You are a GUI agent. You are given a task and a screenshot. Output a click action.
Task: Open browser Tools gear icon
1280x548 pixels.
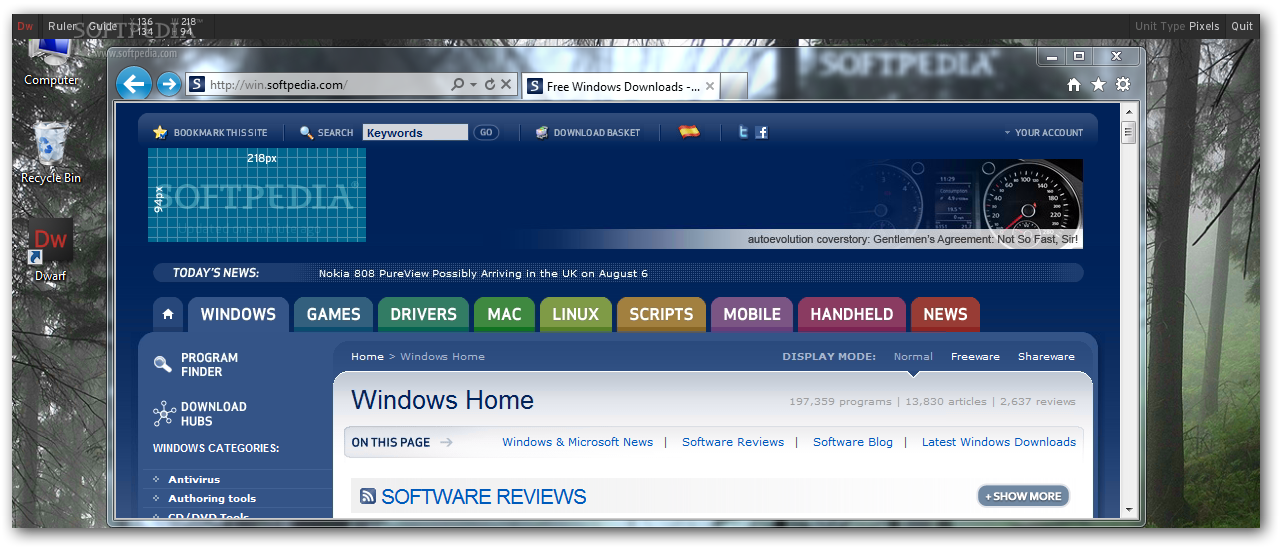click(1123, 85)
